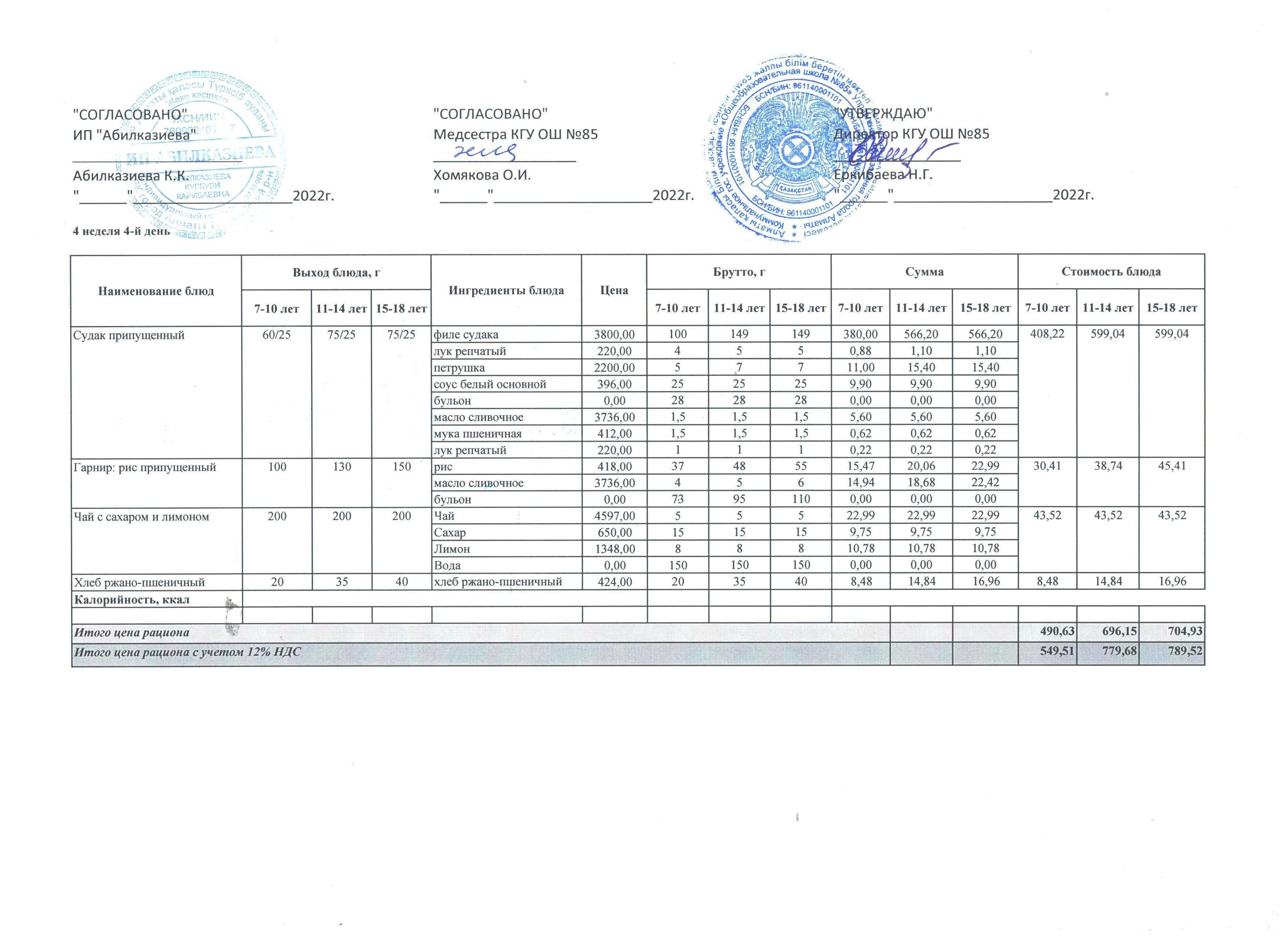The height and width of the screenshot is (936, 1288).
Task: Select the 'филе судака' ingredient cell
Action: point(466,335)
